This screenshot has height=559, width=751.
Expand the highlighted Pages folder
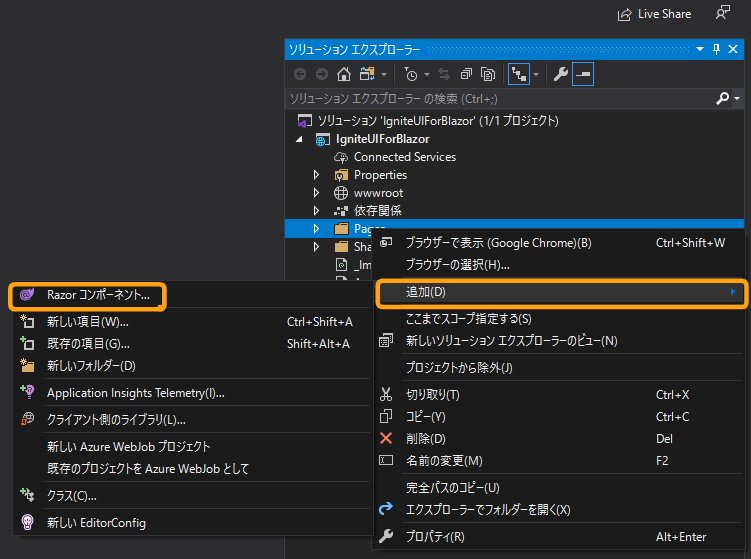coord(316,229)
